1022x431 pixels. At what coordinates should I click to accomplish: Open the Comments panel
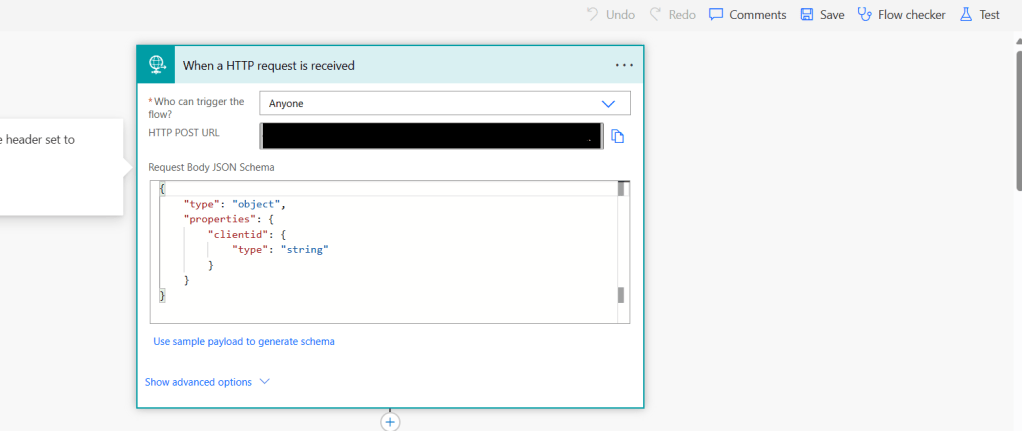747,15
